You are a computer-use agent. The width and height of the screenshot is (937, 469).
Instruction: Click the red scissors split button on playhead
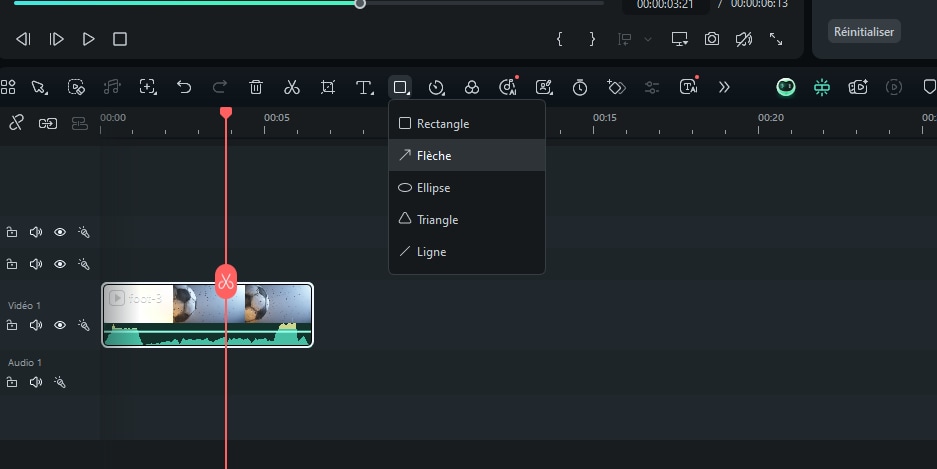226,281
